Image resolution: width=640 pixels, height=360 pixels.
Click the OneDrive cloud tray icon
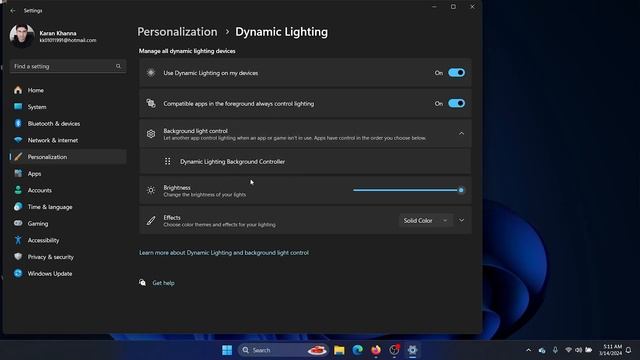pos(542,350)
